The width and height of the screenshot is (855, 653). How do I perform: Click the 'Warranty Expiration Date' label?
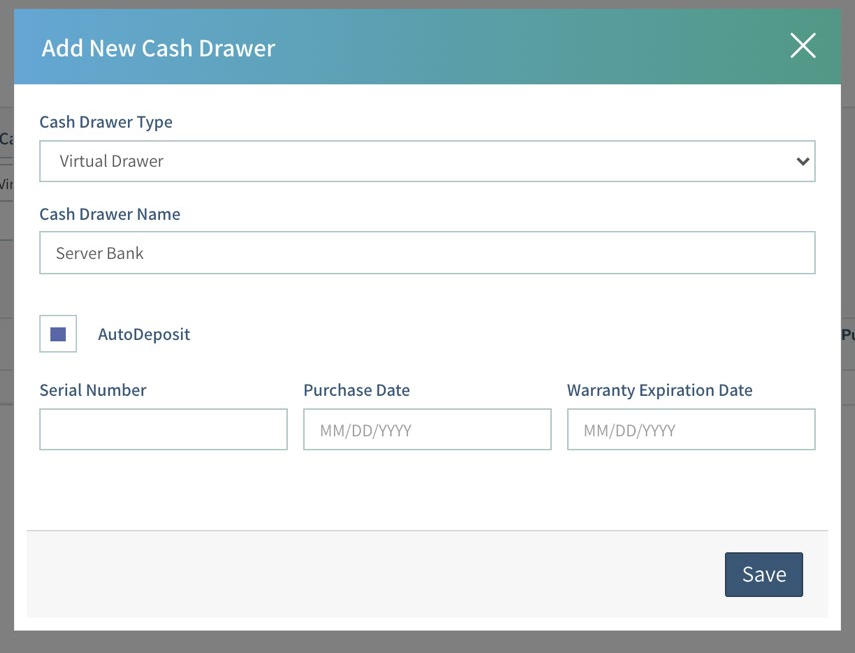tap(659, 390)
